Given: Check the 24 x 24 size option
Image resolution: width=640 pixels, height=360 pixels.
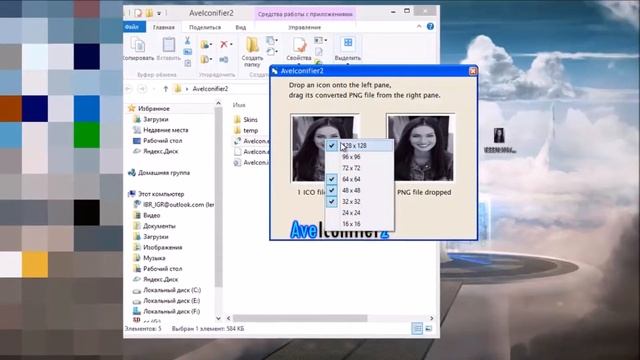Looking at the screenshot, I should point(360,213).
